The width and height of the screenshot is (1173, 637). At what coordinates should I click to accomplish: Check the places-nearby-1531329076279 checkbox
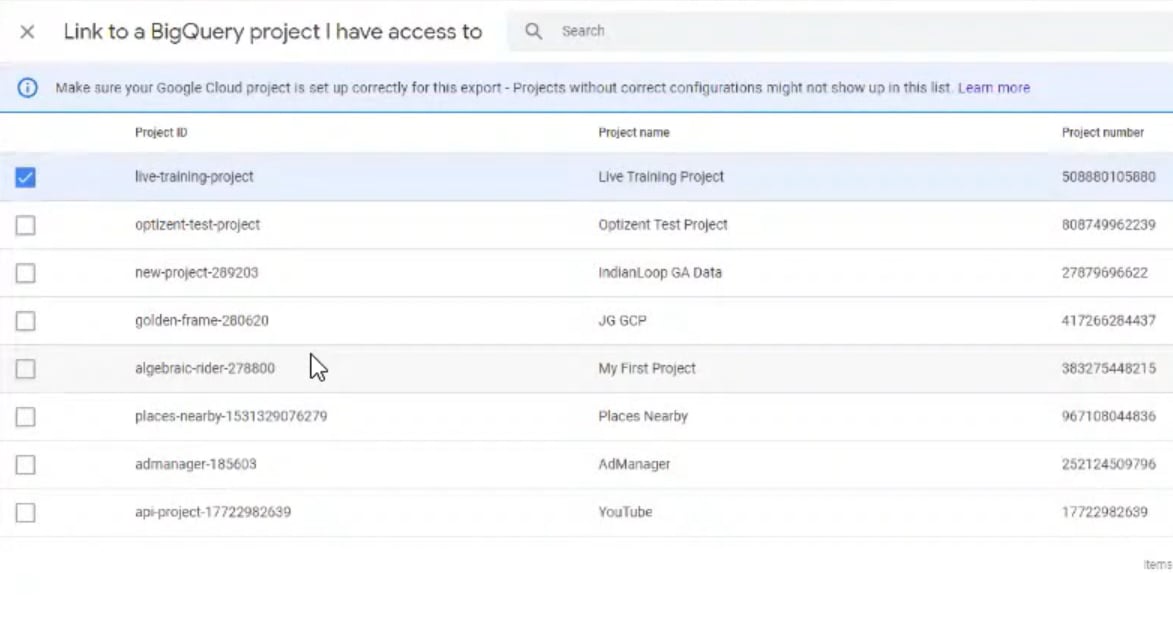tap(25, 416)
